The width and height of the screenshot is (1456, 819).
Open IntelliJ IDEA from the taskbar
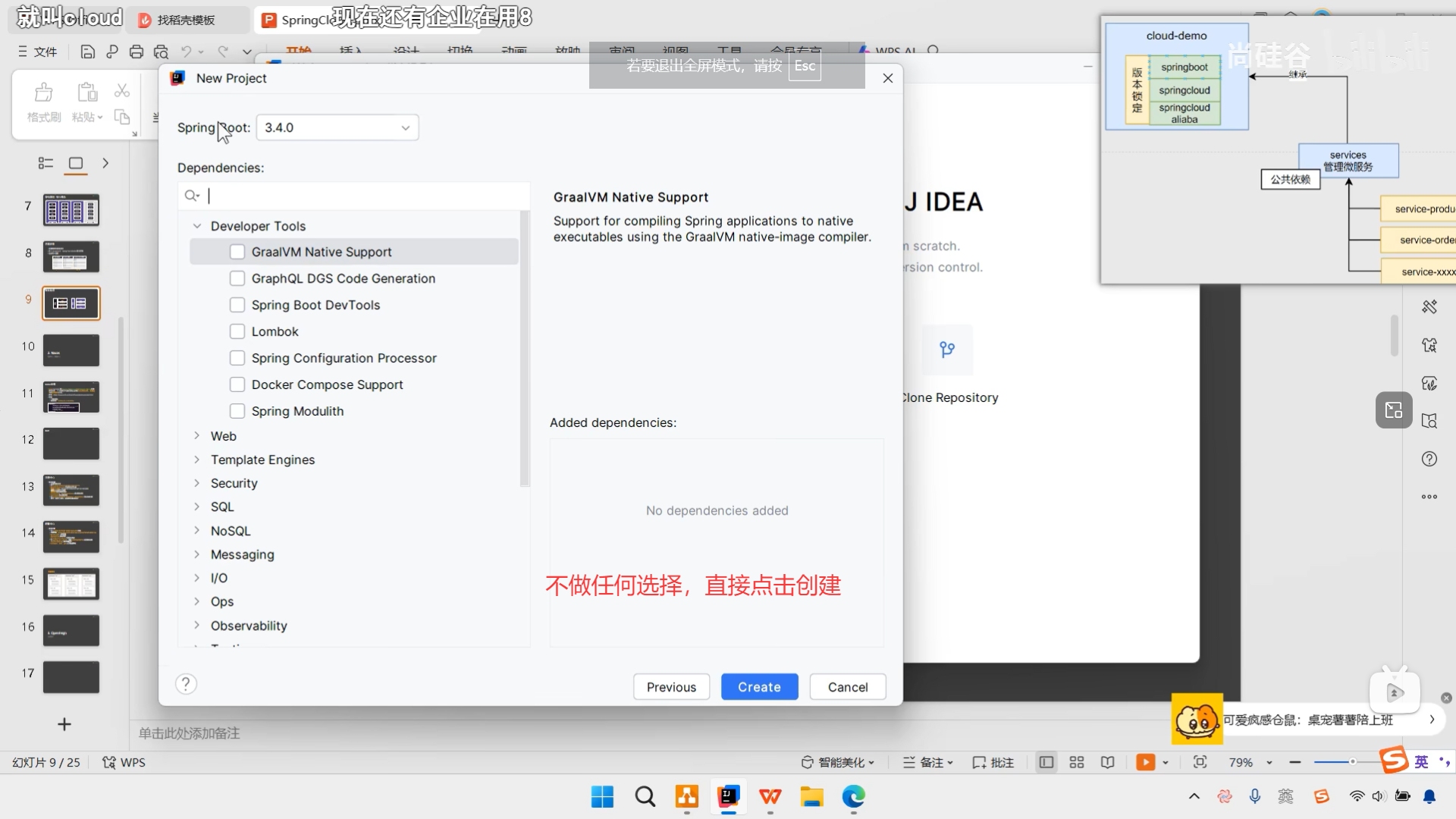(x=729, y=796)
